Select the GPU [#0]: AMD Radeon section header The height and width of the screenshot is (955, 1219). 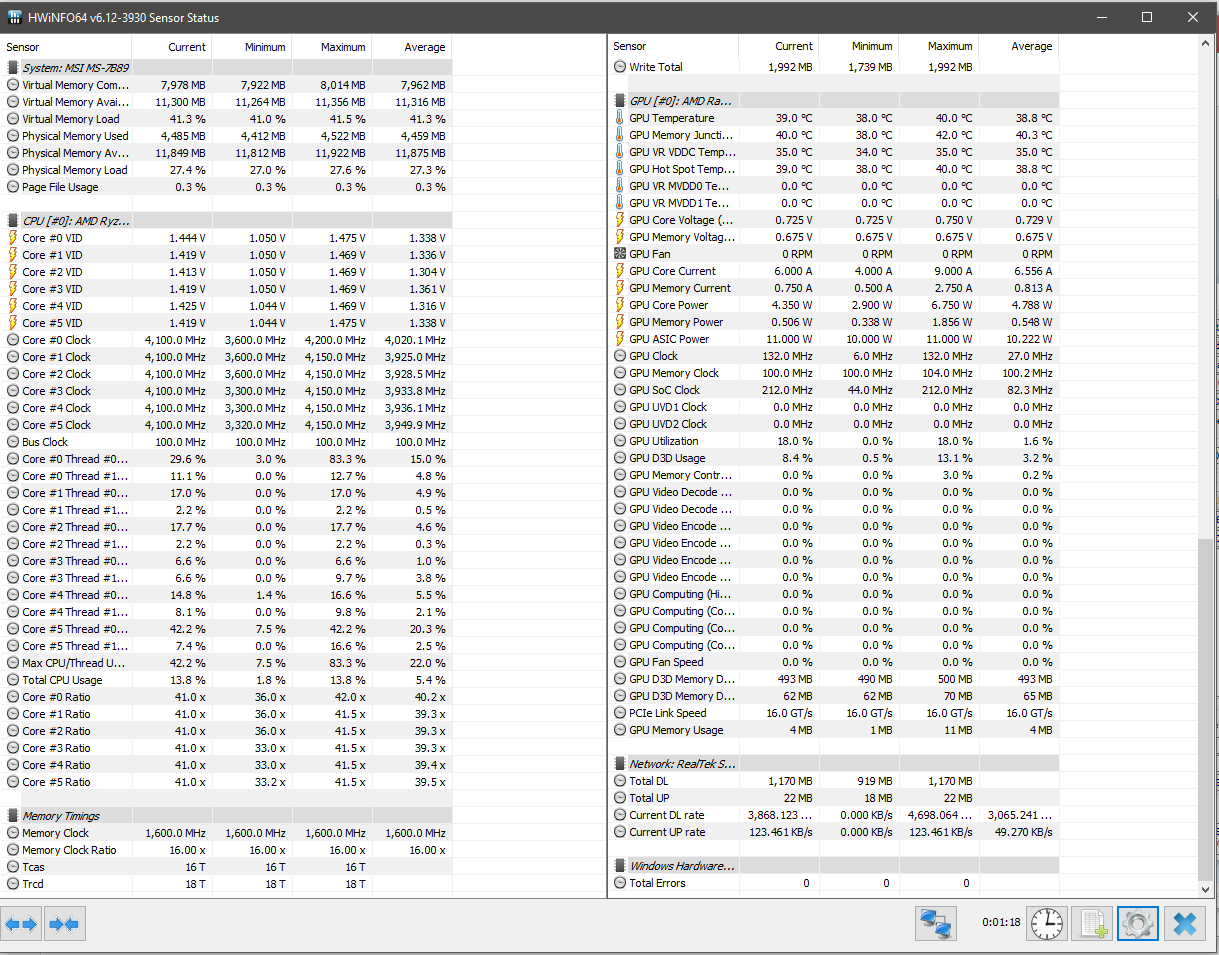[680, 101]
